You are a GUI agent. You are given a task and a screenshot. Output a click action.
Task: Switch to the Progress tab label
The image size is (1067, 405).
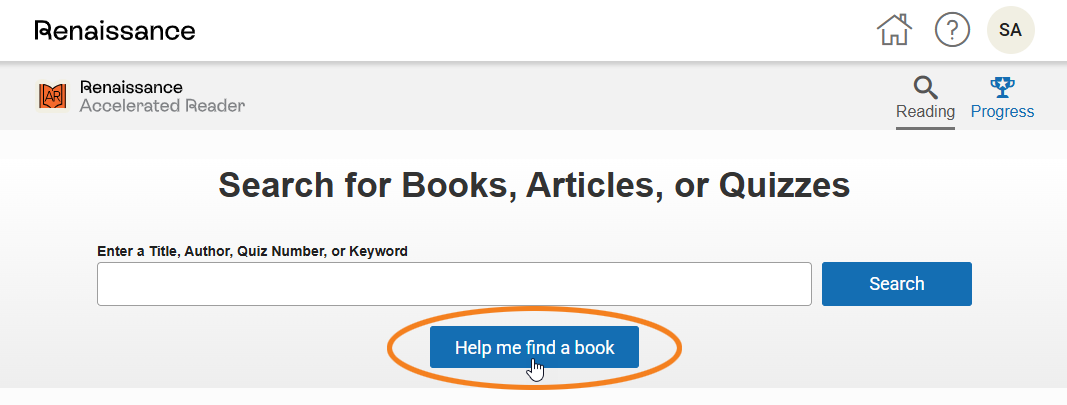click(x=1002, y=112)
